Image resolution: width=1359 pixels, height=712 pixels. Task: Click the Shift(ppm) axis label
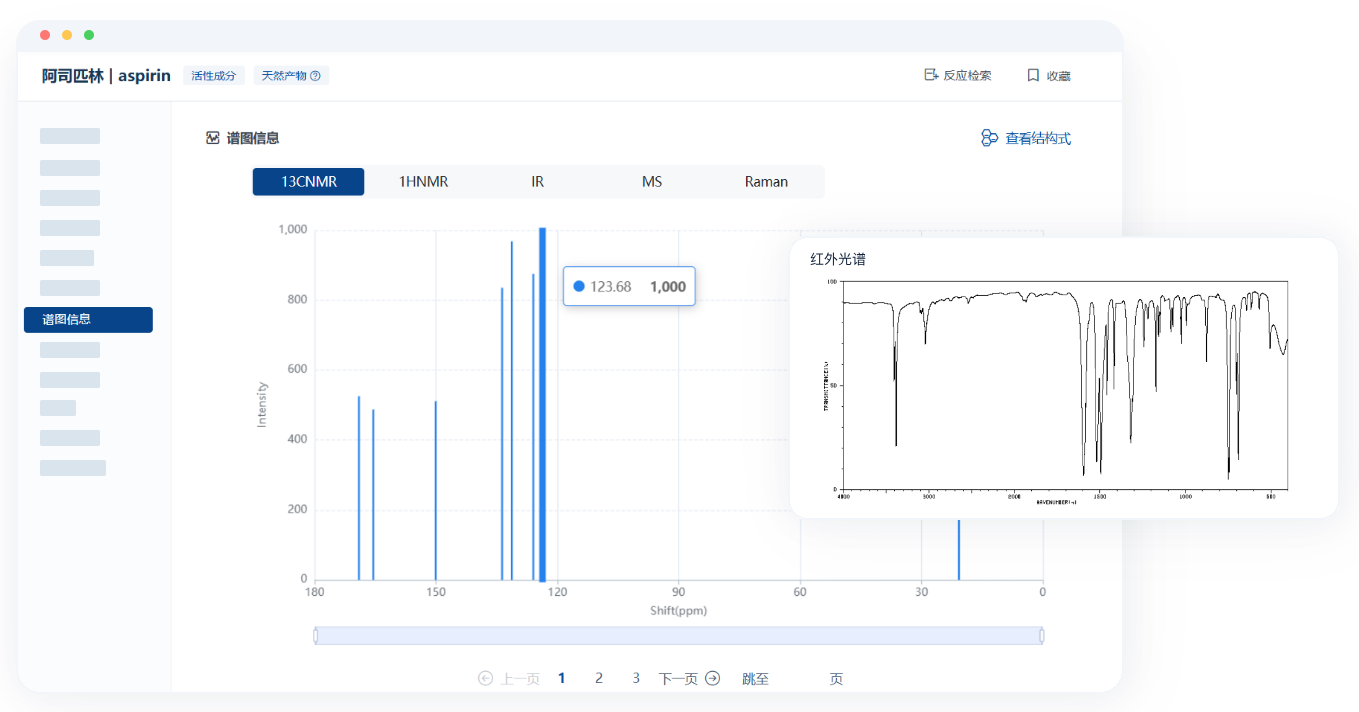678,610
